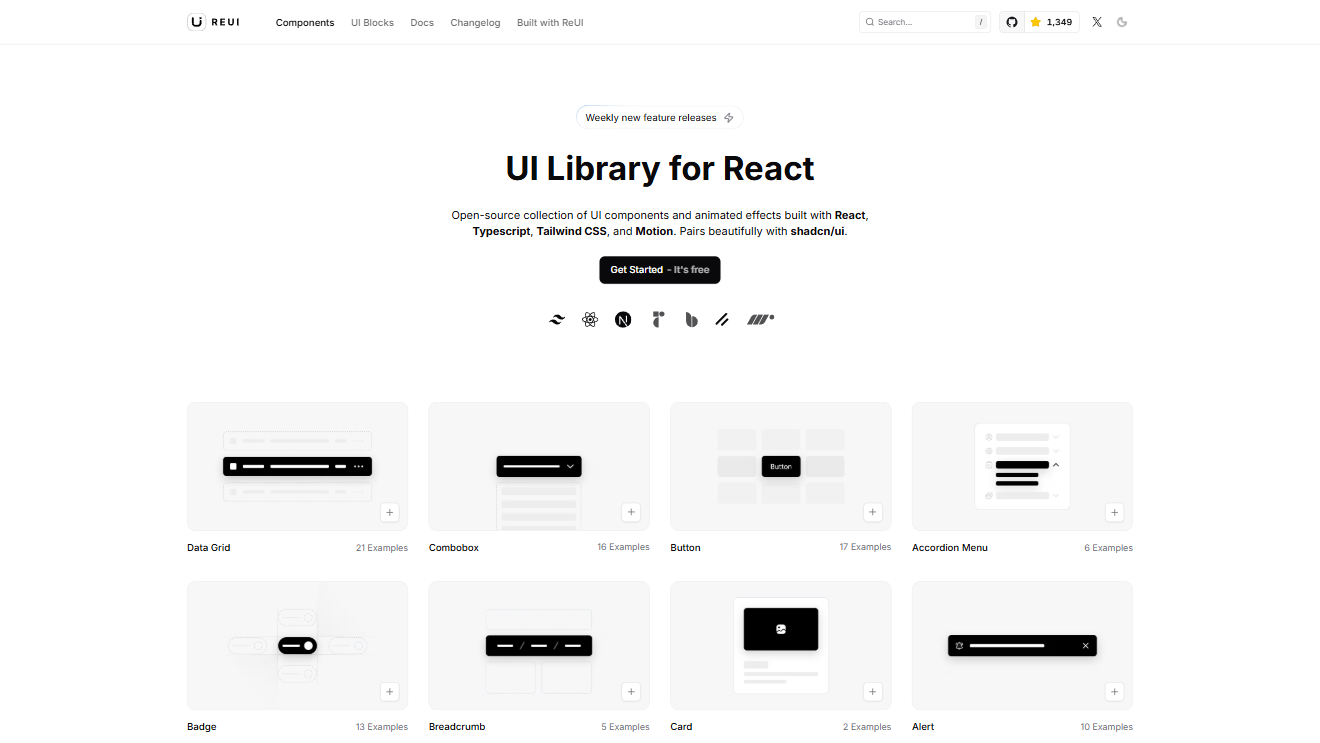The width and height of the screenshot is (1320, 743).
Task: Go to the Docs nav item
Action: coord(422,22)
